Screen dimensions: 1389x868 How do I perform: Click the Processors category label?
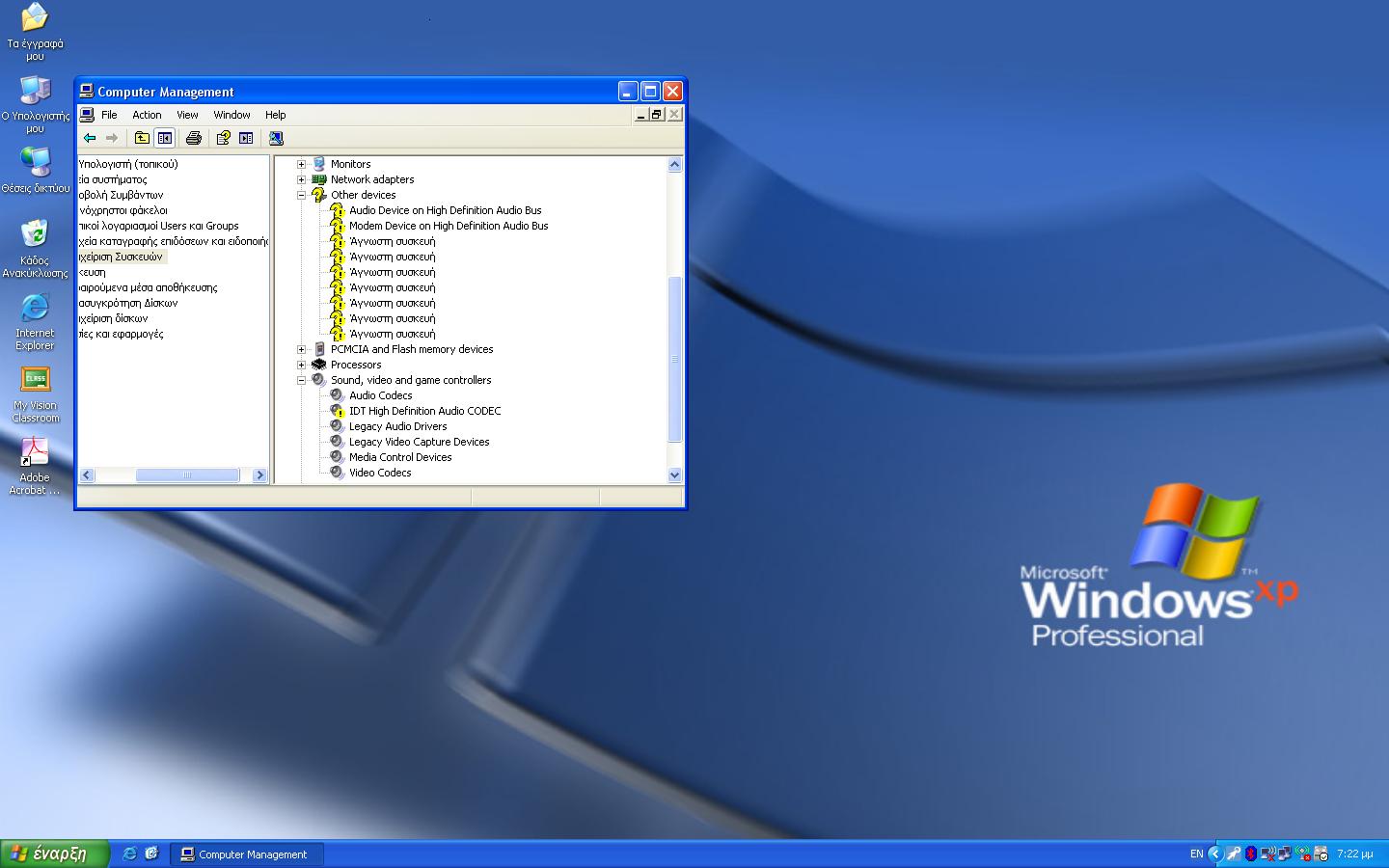(356, 365)
